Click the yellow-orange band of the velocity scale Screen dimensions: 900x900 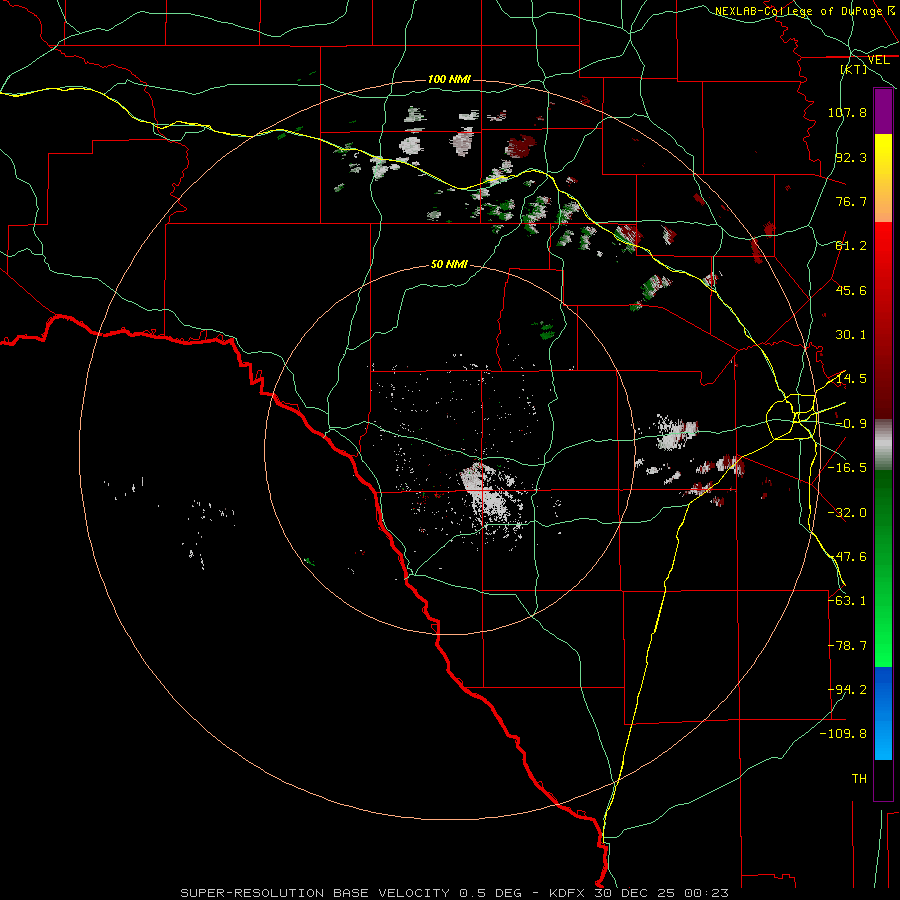click(x=883, y=178)
